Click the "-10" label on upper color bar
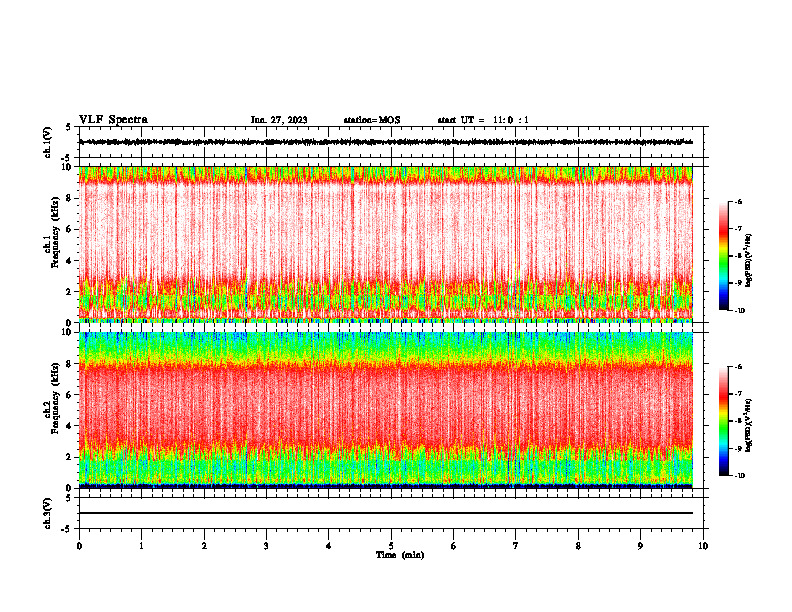Image resolution: width=792 pixels, height=612 pixels. [x=740, y=311]
